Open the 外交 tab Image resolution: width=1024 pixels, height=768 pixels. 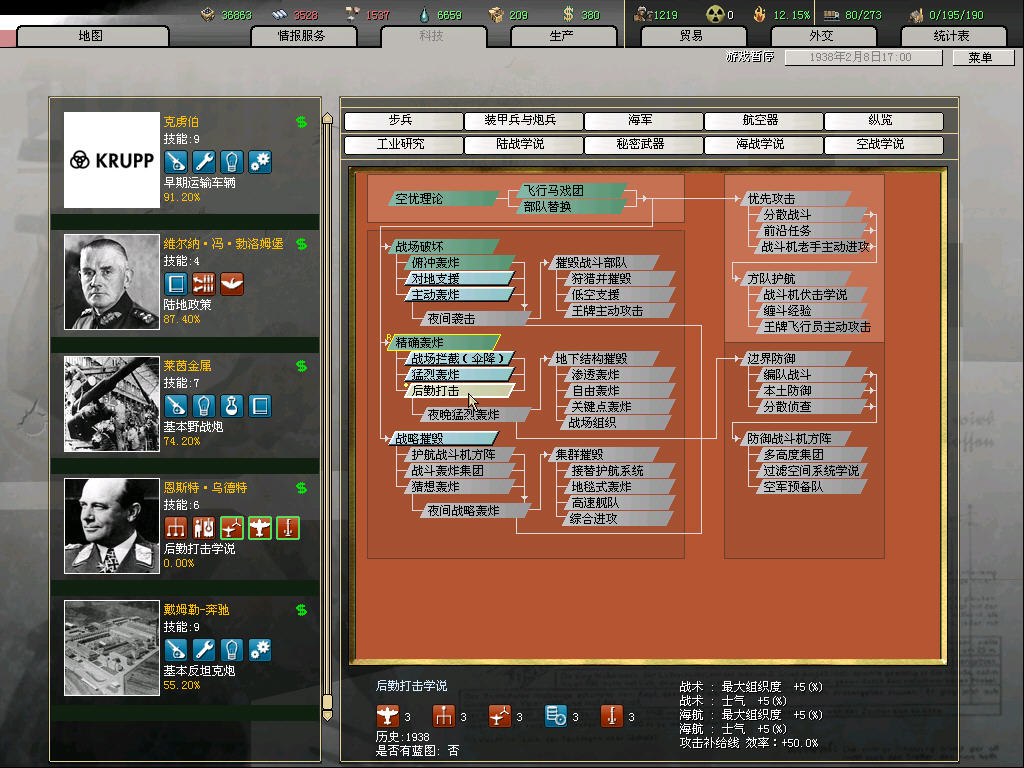[820, 36]
